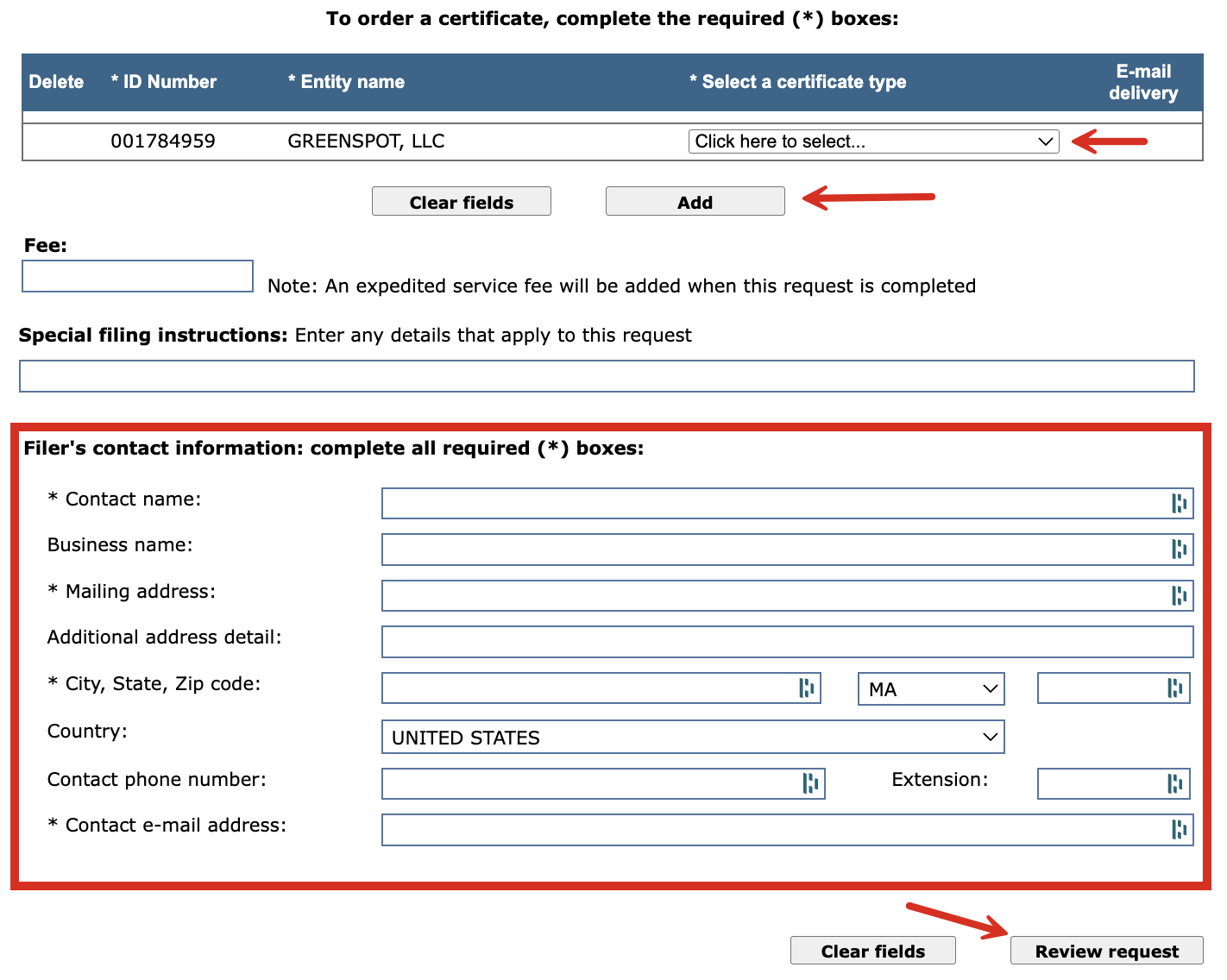Click autofill icon in e-mail address field

(x=1179, y=830)
